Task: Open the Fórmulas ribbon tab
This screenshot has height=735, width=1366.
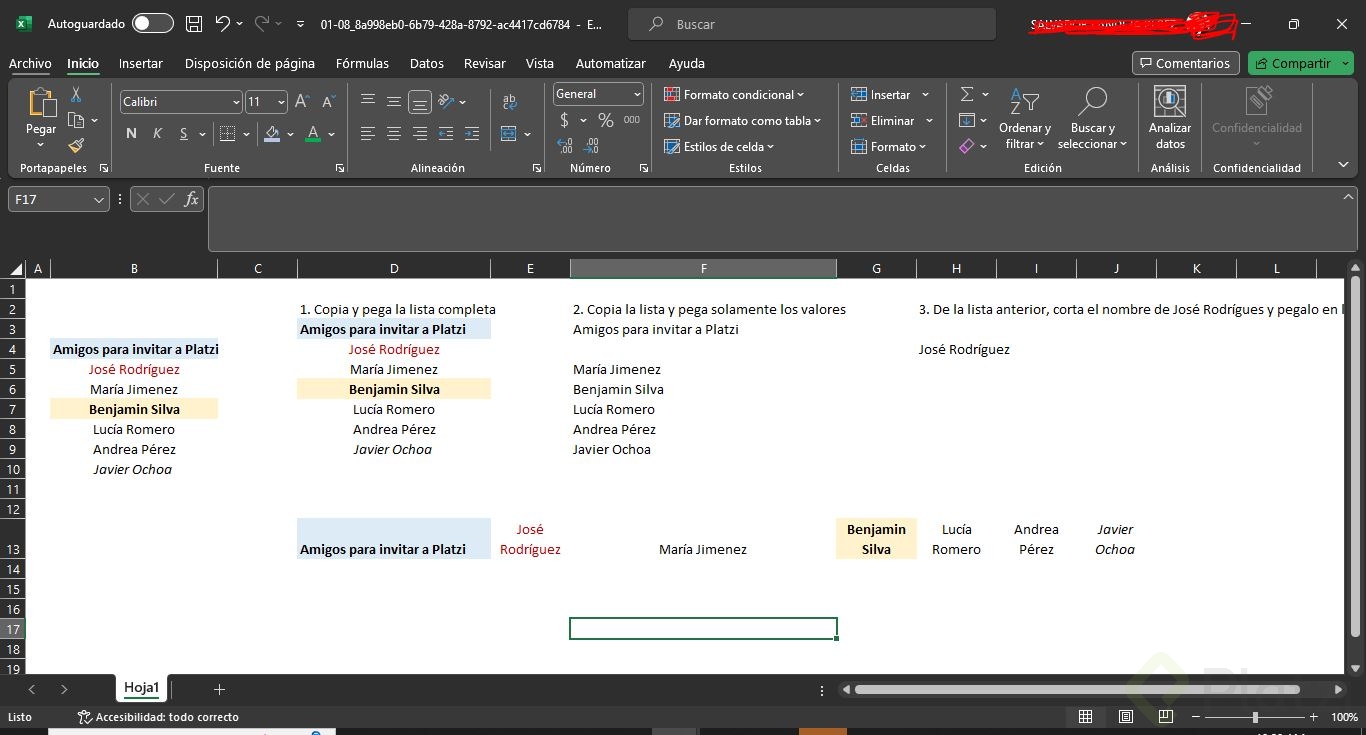Action: 362,63
